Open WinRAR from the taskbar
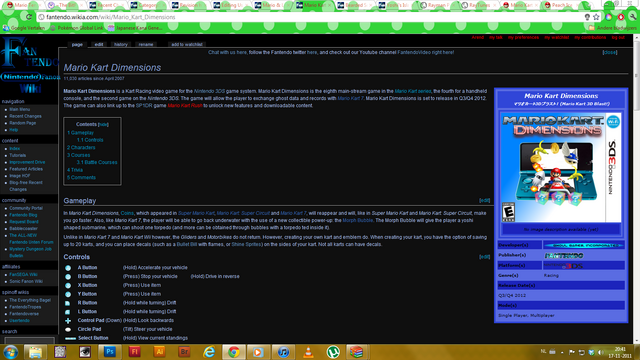The width and height of the screenshot is (640, 360). pyautogui.click(x=356, y=352)
